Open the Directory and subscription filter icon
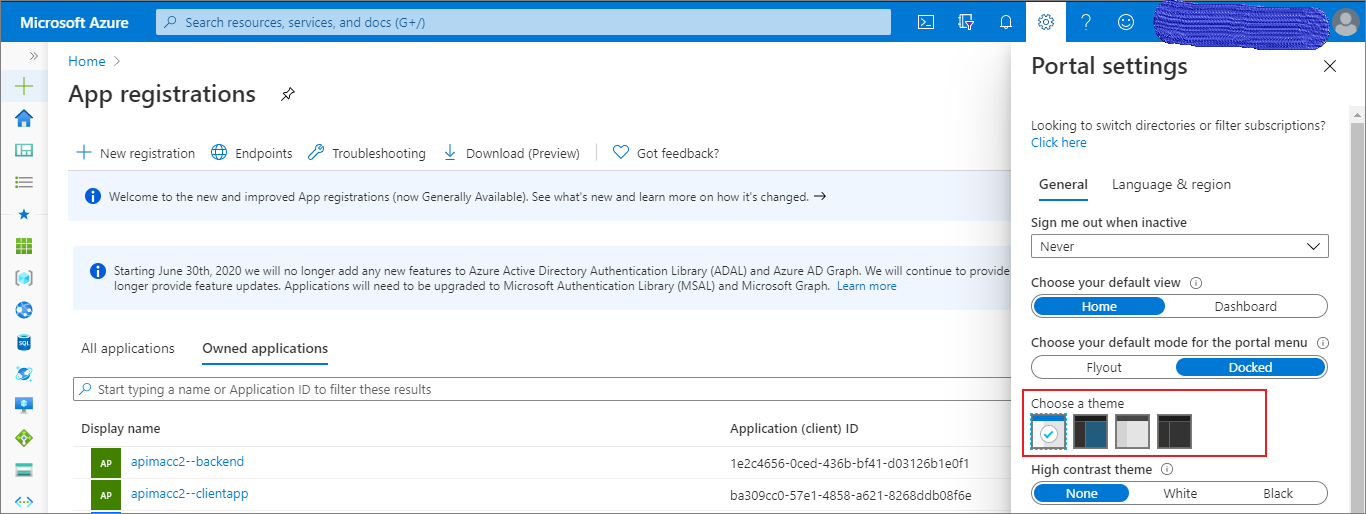Screen dimensions: 1366x514 coord(966,21)
